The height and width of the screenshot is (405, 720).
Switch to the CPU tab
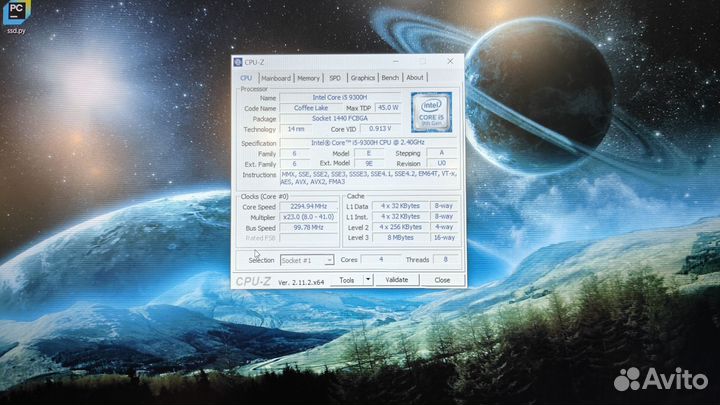246,78
